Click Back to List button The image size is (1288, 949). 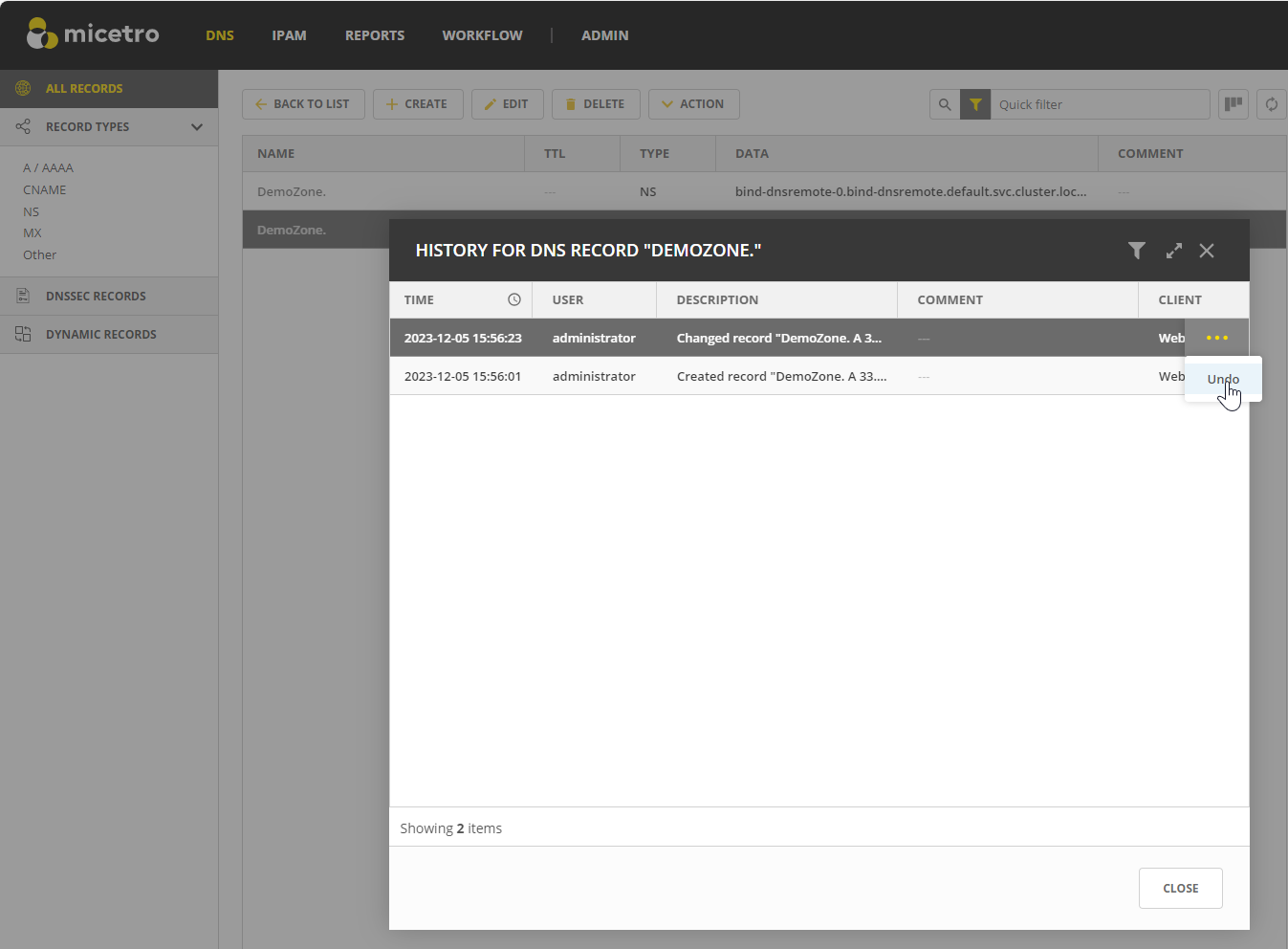pyautogui.click(x=303, y=104)
